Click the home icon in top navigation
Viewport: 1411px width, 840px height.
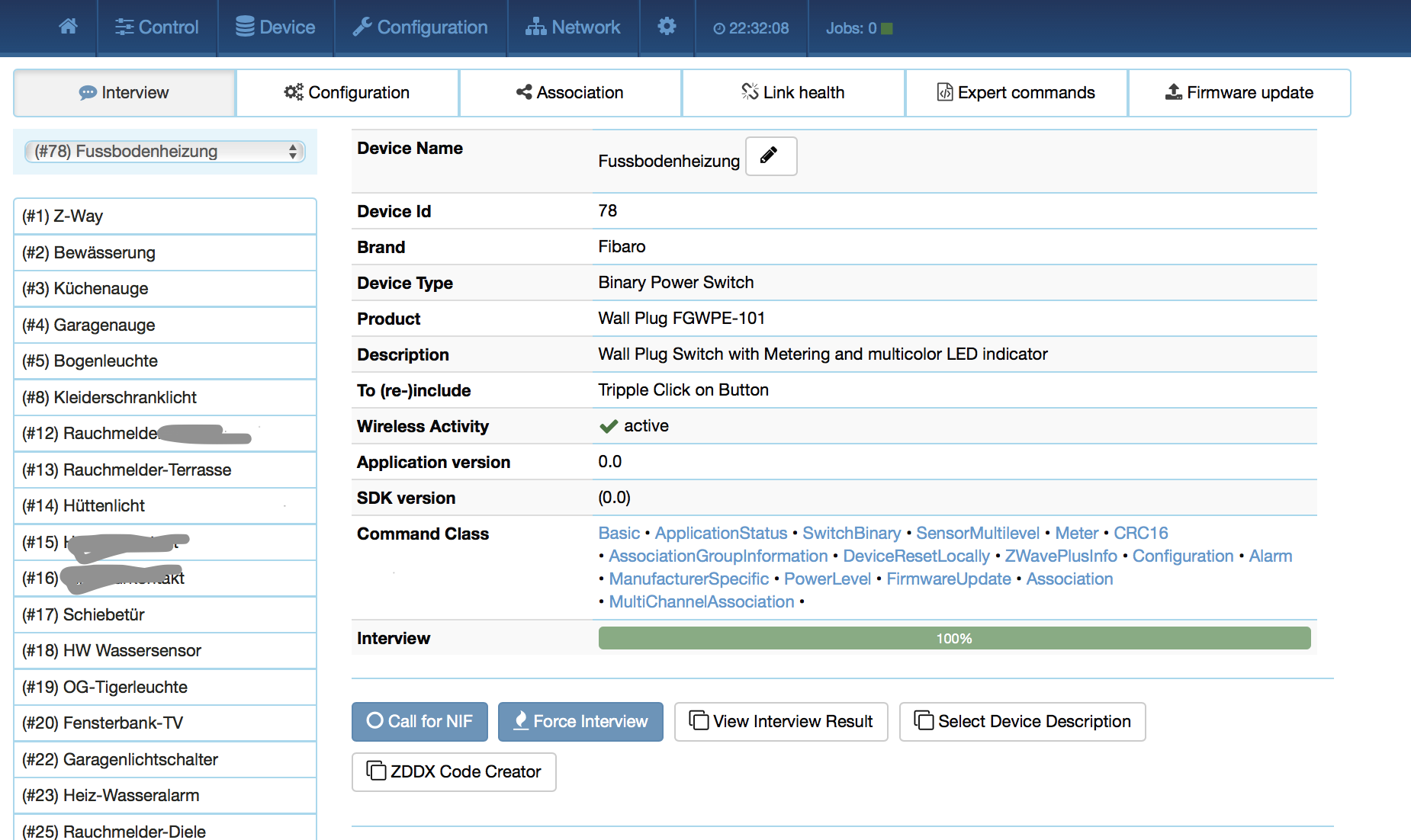point(68,27)
